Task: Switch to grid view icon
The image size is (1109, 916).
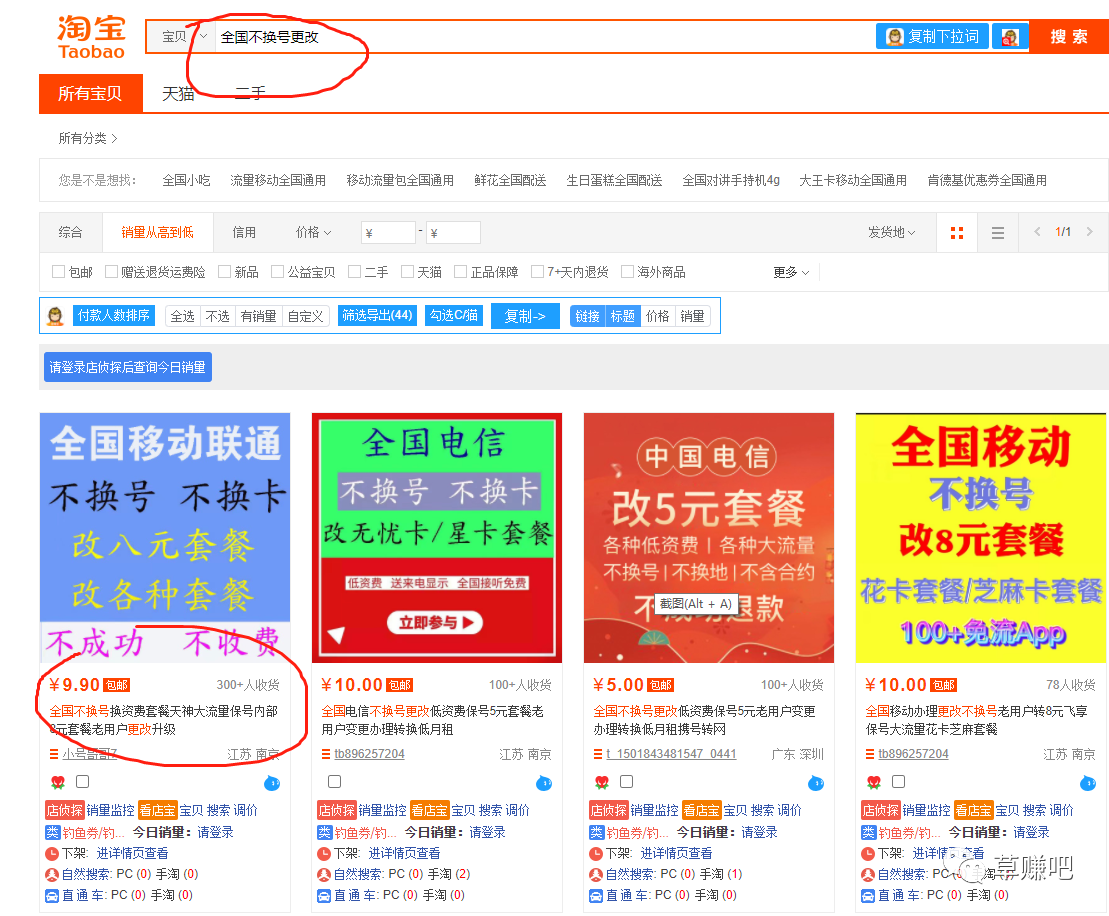Action: (957, 233)
